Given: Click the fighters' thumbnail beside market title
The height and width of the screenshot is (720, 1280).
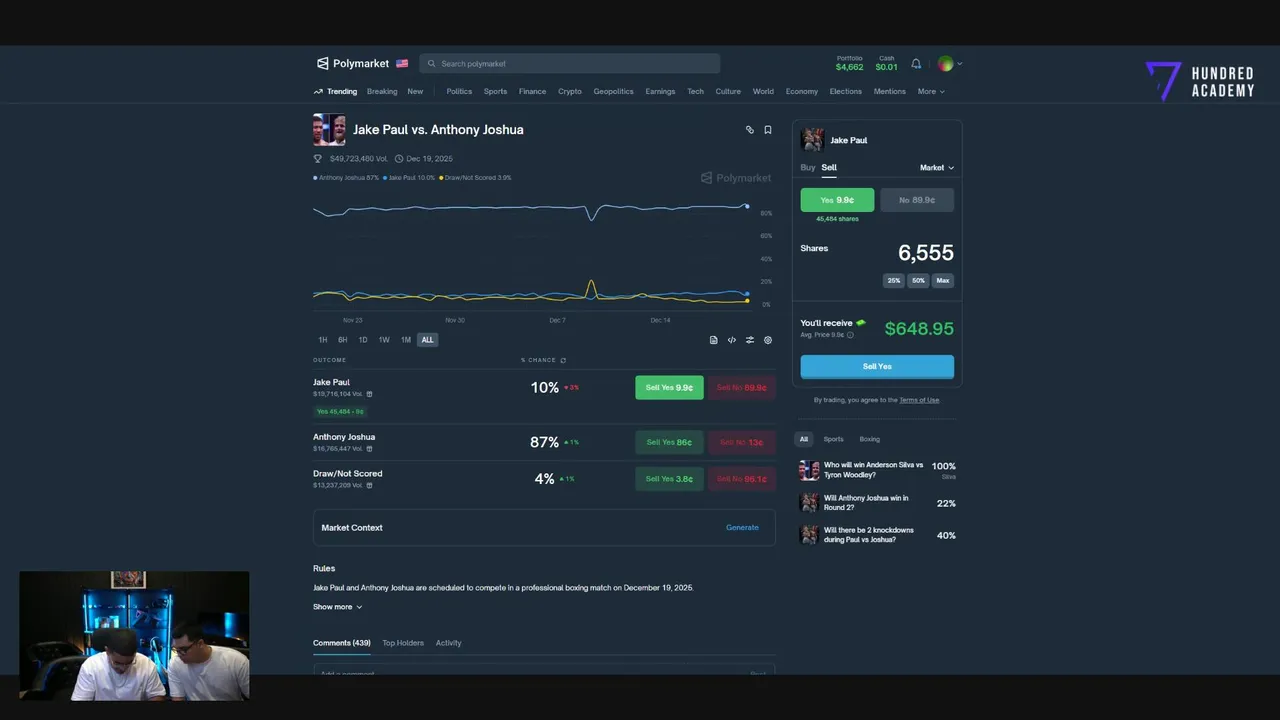Looking at the screenshot, I should pyautogui.click(x=329, y=130).
